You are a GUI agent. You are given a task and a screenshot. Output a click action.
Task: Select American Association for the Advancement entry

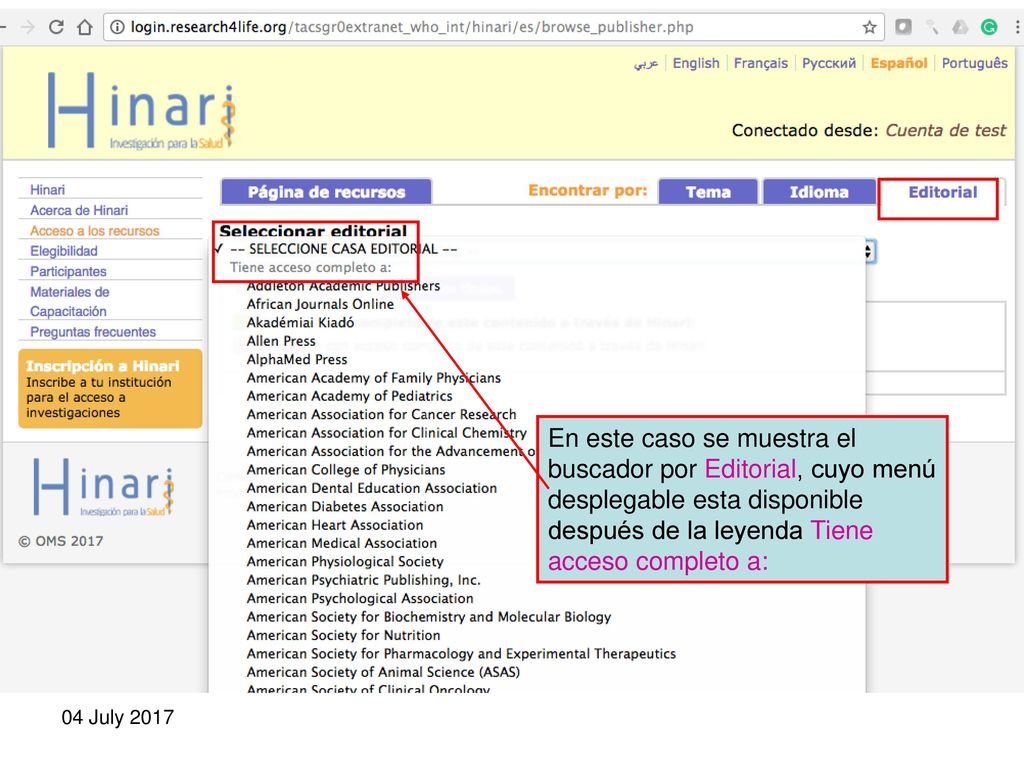391,451
